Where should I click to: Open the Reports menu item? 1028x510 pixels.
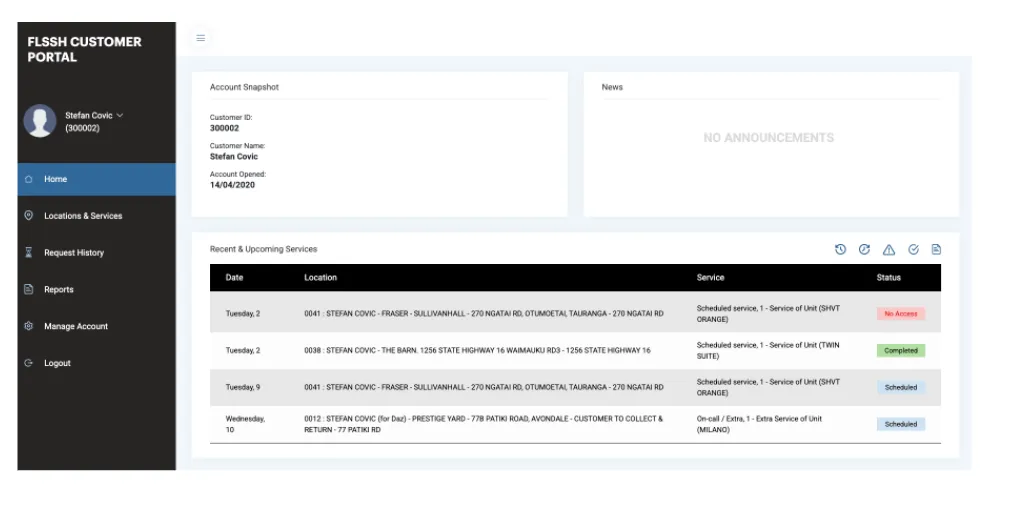tap(96, 289)
